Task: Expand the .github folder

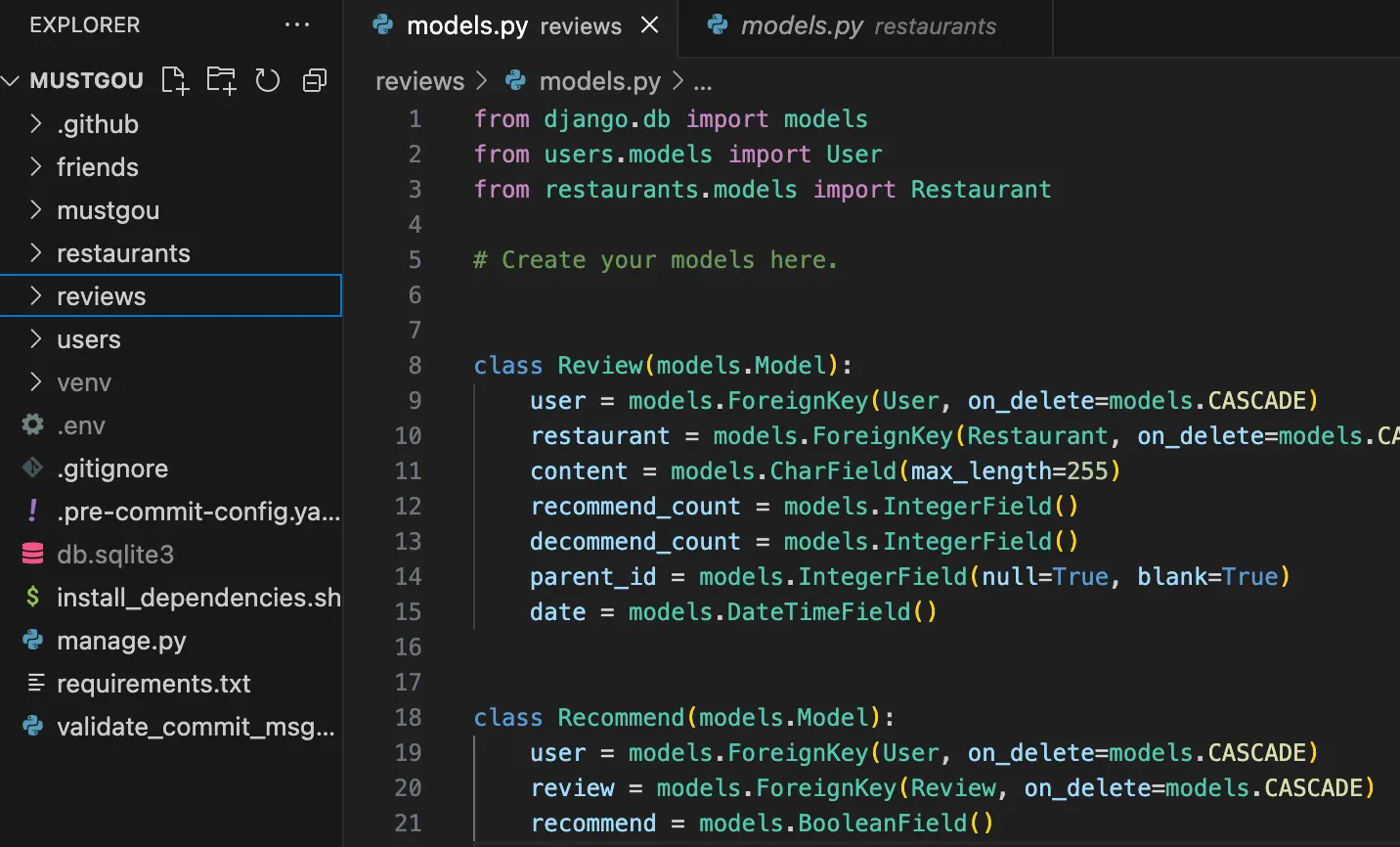Action: tap(97, 124)
